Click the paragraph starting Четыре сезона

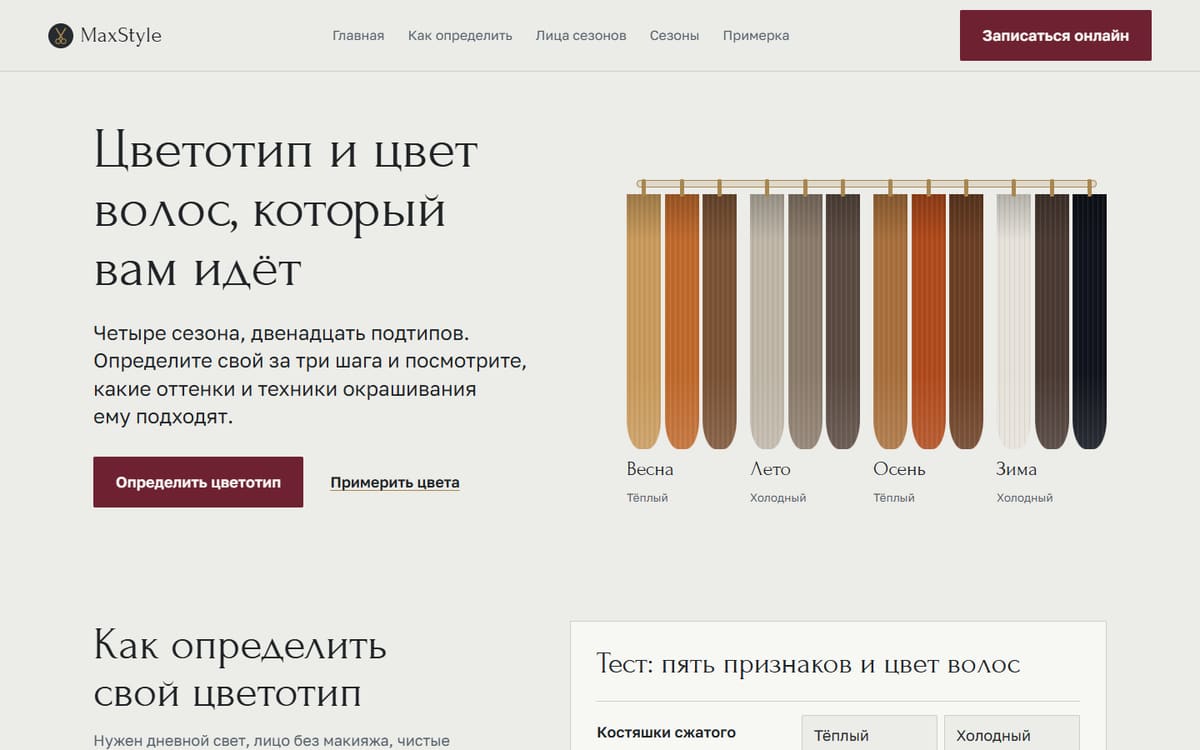(x=310, y=375)
